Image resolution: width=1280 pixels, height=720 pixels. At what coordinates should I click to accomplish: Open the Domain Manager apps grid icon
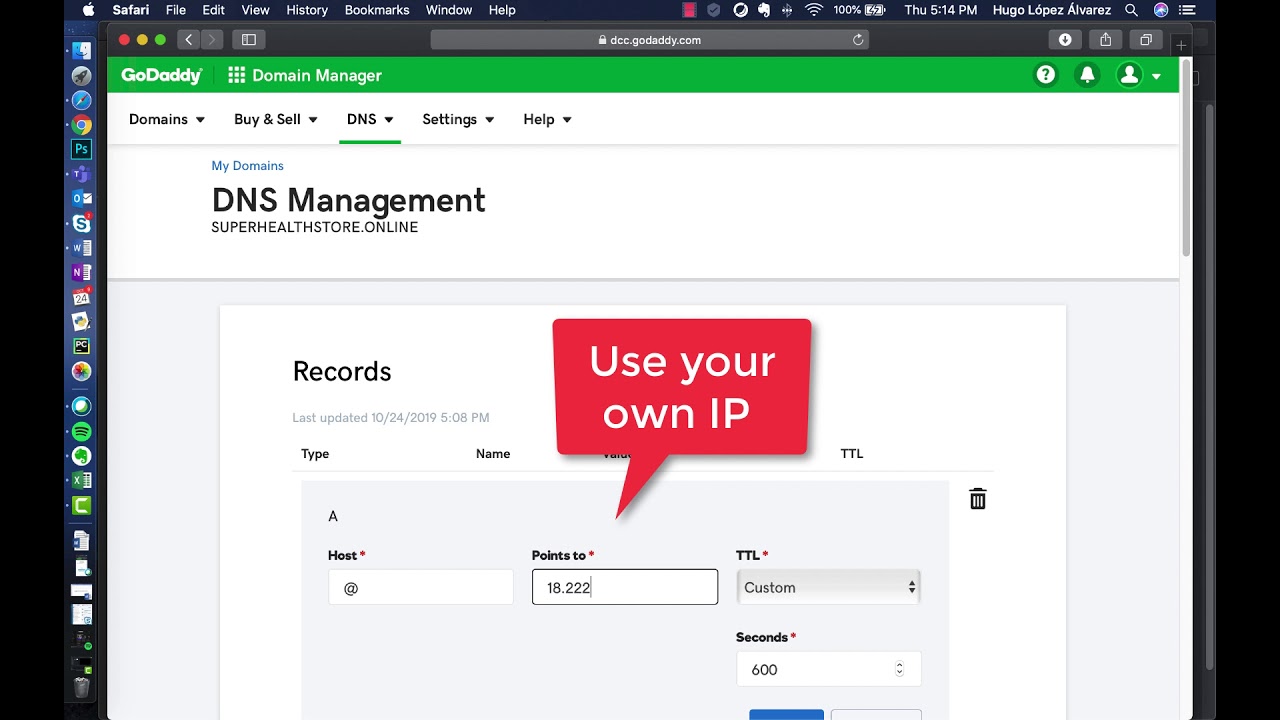(x=237, y=75)
